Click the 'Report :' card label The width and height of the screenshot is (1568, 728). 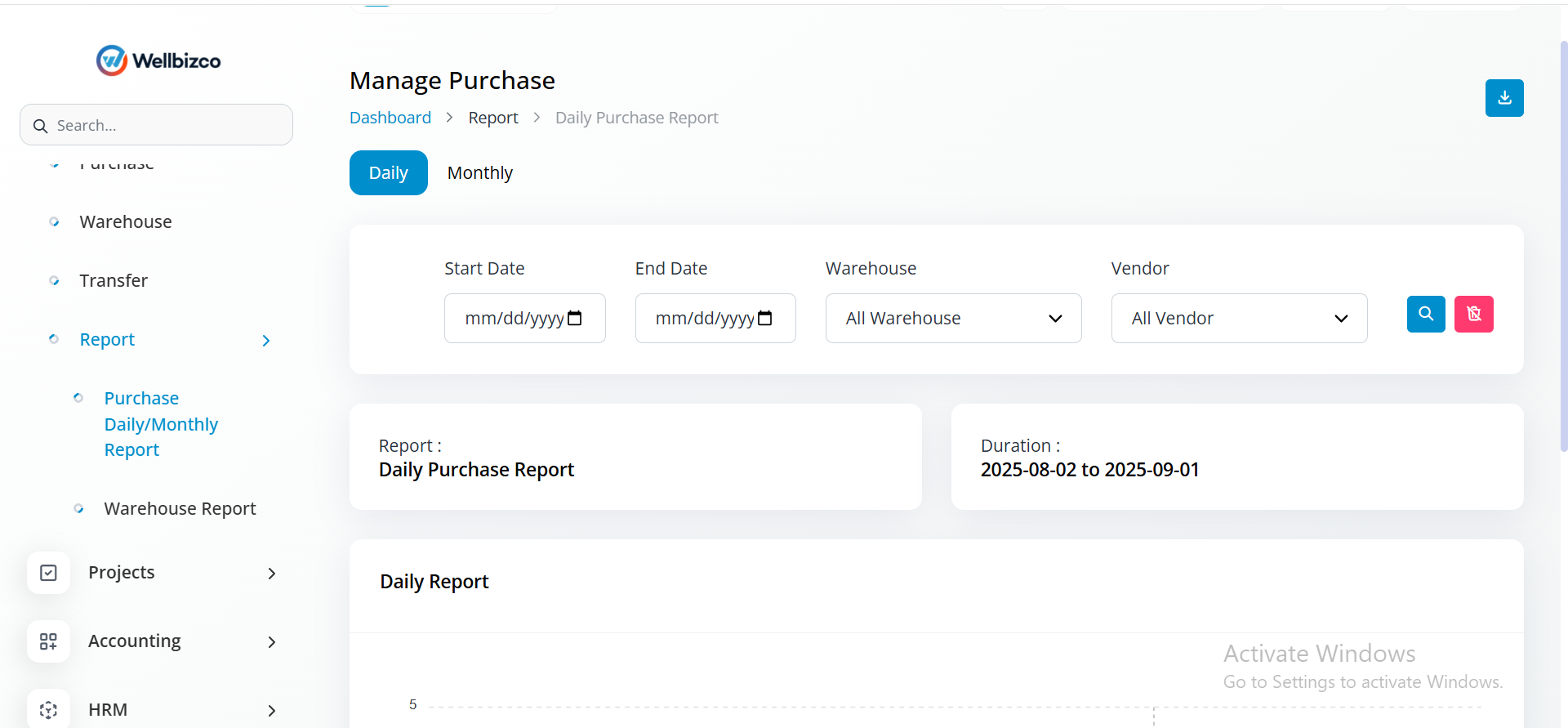[x=410, y=445]
